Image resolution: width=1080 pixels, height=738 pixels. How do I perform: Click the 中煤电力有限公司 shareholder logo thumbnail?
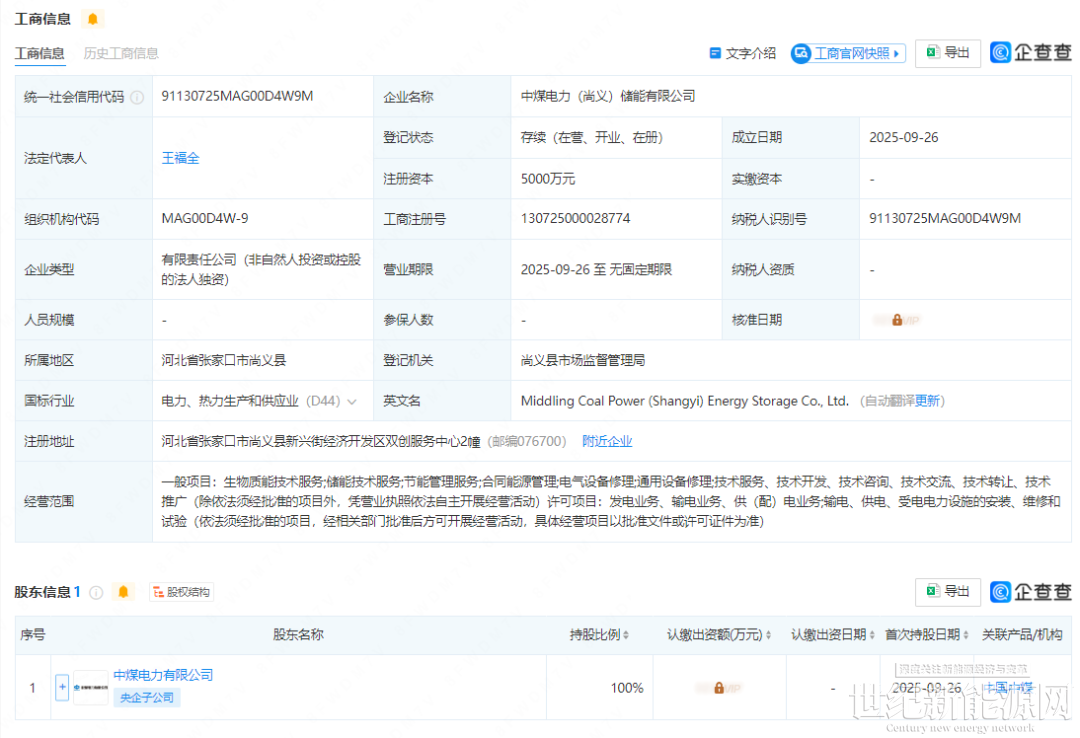(90, 687)
